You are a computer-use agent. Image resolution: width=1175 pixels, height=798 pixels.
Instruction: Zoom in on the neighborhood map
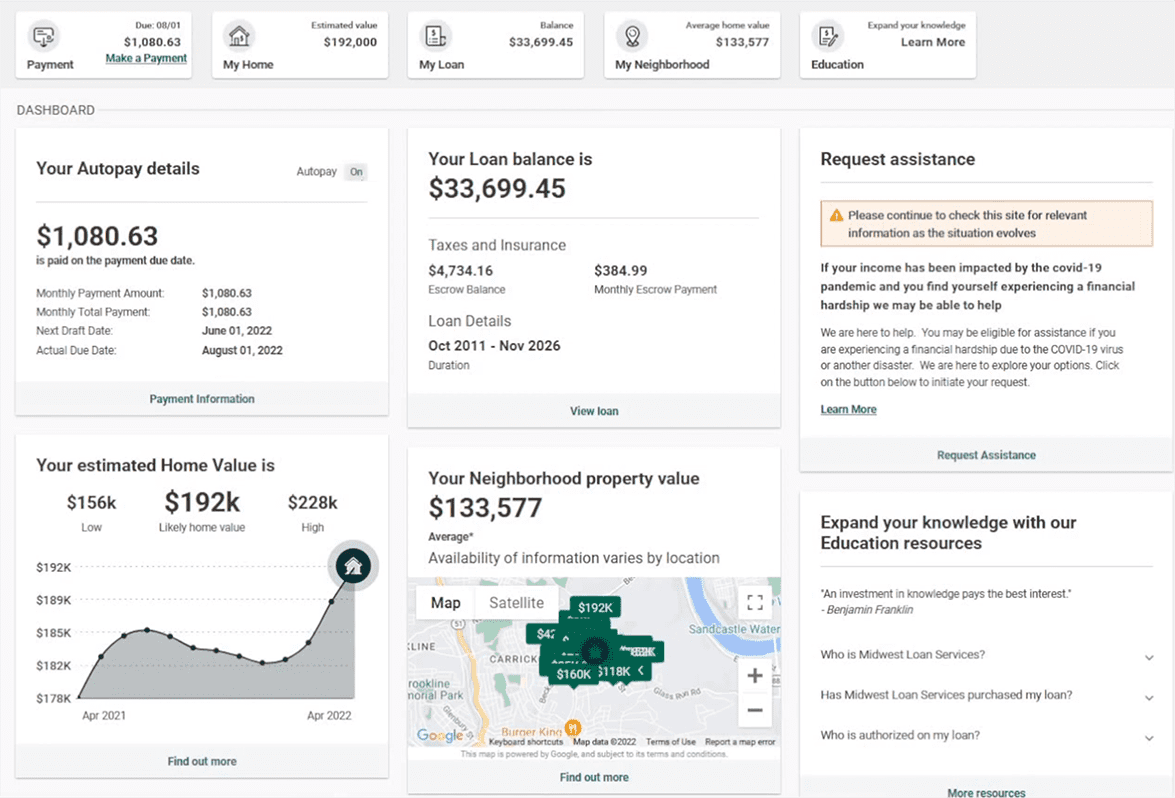[x=754, y=676]
